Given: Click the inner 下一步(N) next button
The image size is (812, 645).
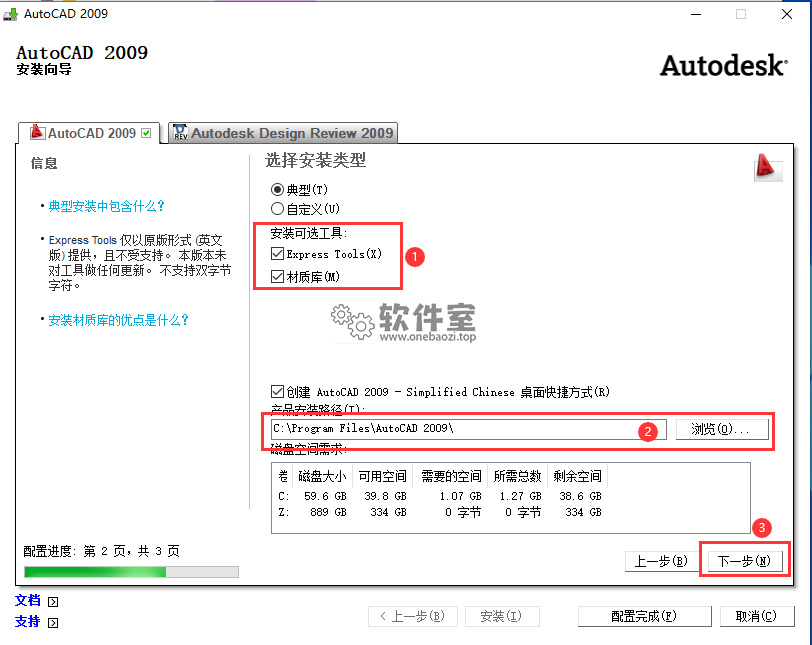Looking at the screenshot, I should coord(745,561).
